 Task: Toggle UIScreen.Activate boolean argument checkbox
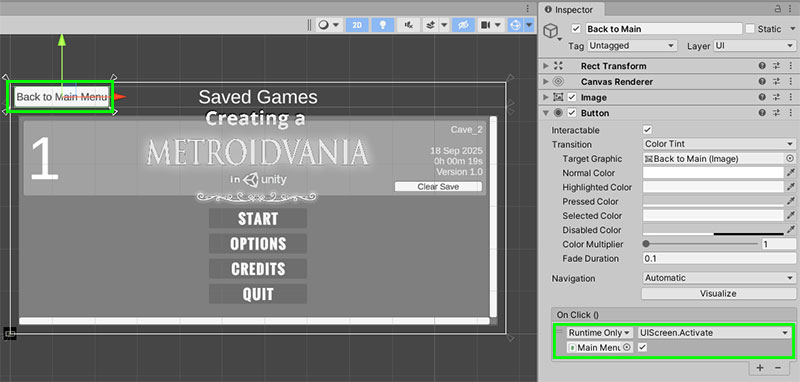[x=642, y=347]
